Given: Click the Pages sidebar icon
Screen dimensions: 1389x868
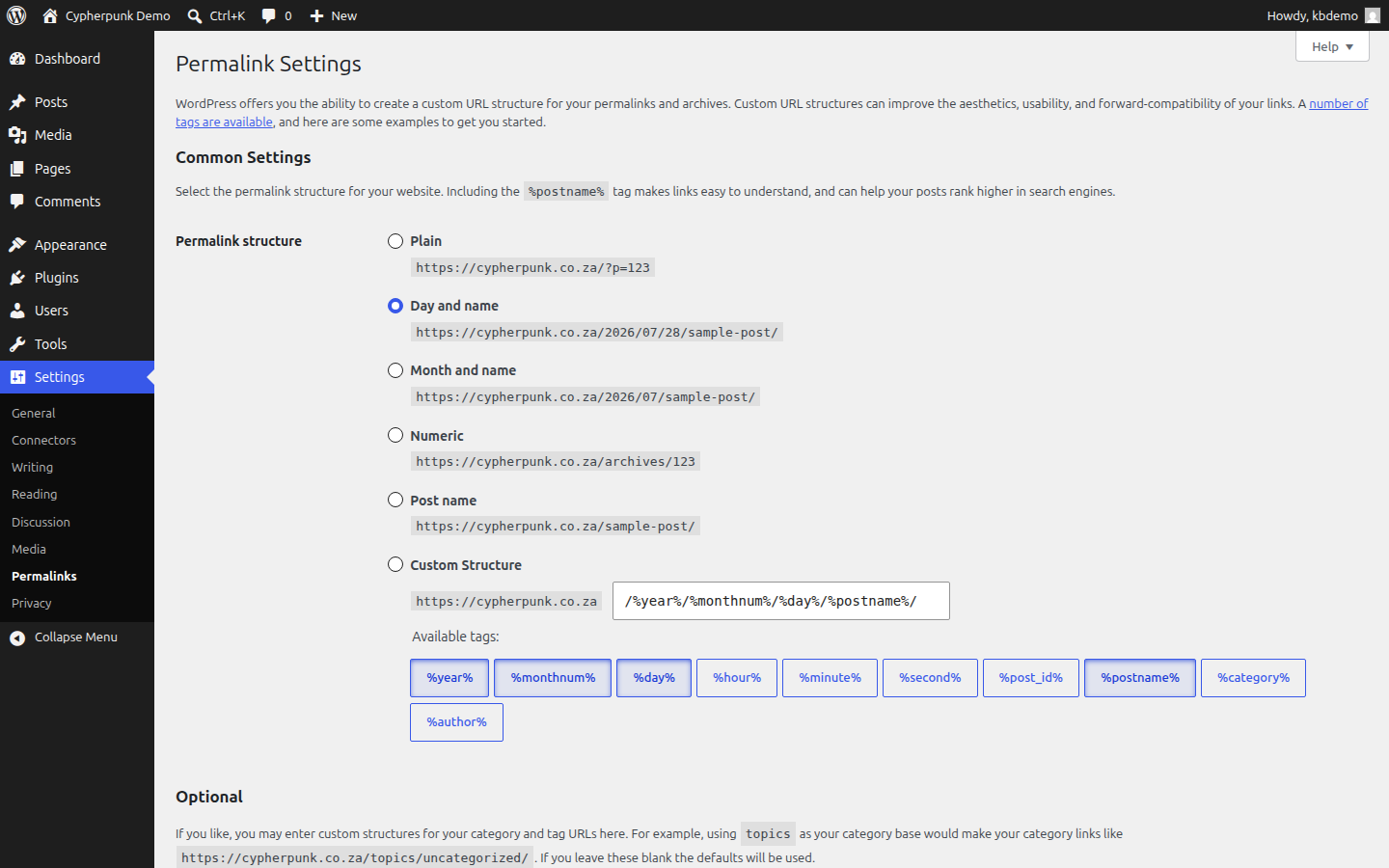Looking at the screenshot, I should [17, 169].
